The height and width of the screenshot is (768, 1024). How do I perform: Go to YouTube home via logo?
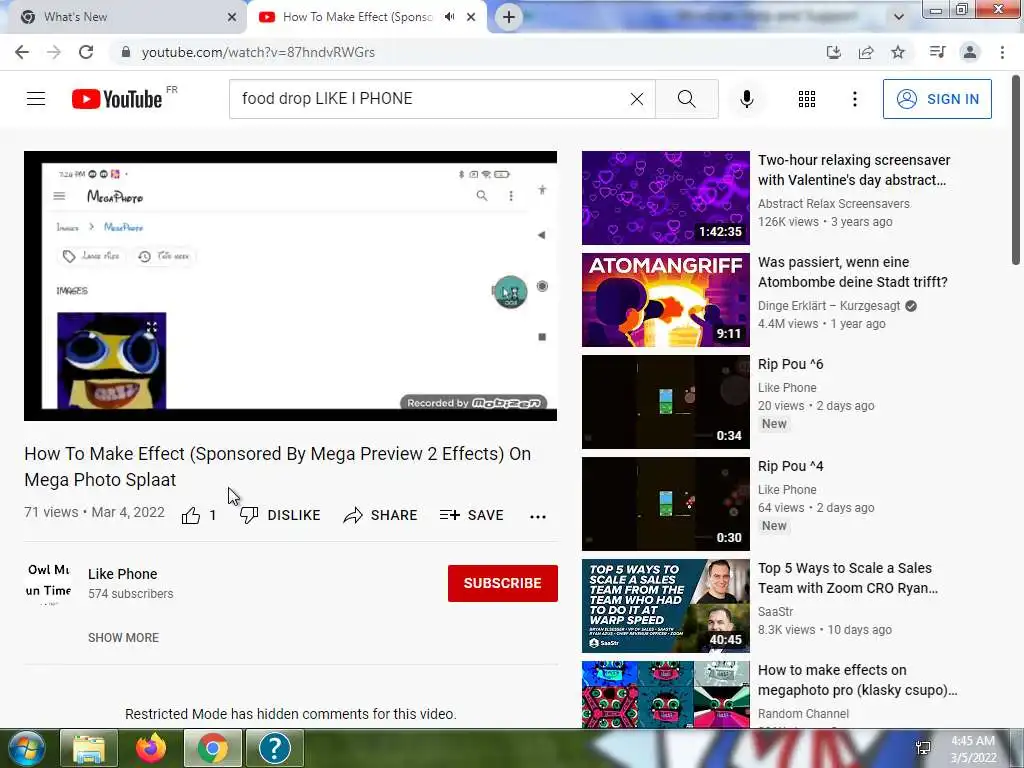(x=117, y=99)
